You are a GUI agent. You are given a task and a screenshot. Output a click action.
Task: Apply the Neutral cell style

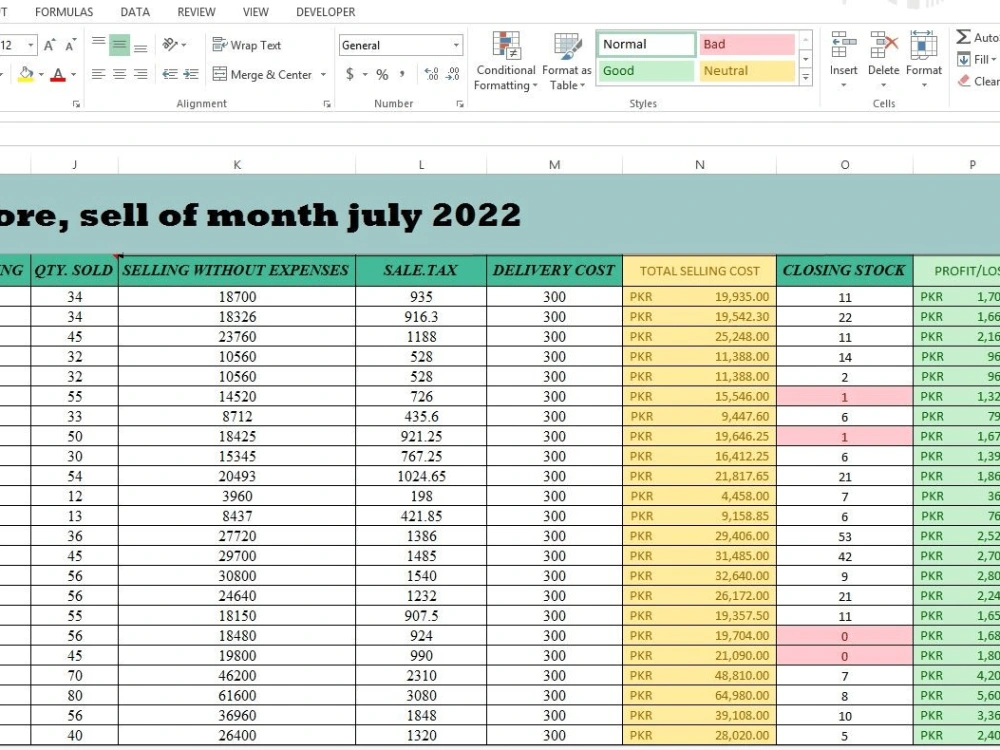(x=746, y=71)
